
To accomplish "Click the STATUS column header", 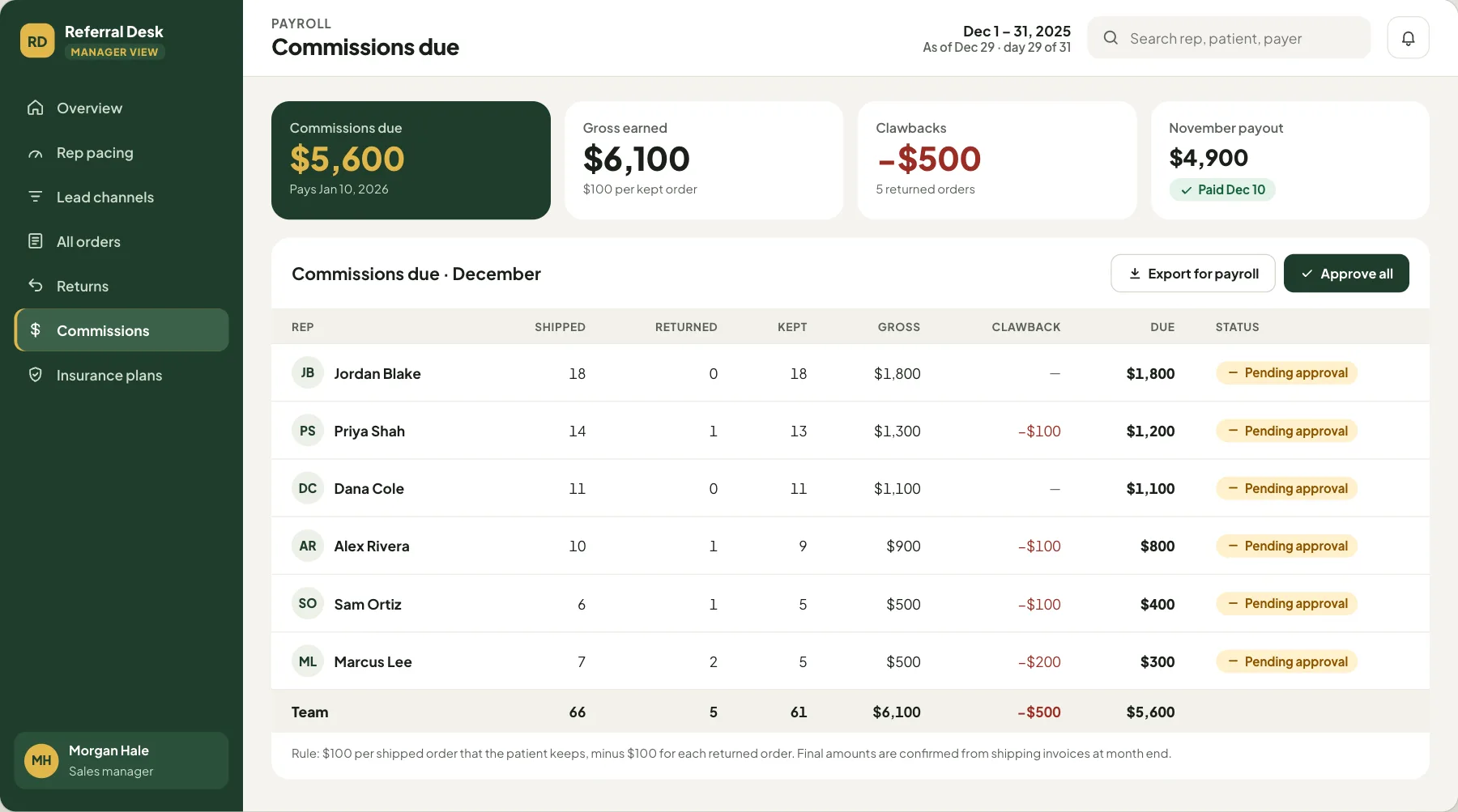I will pos(1238,327).
